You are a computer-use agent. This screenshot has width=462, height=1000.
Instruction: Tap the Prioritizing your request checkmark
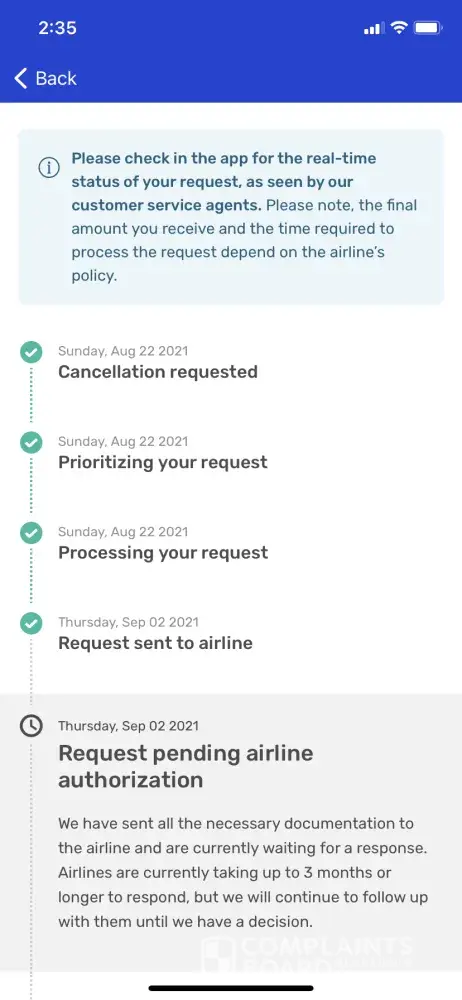click(x=31, y=442)
